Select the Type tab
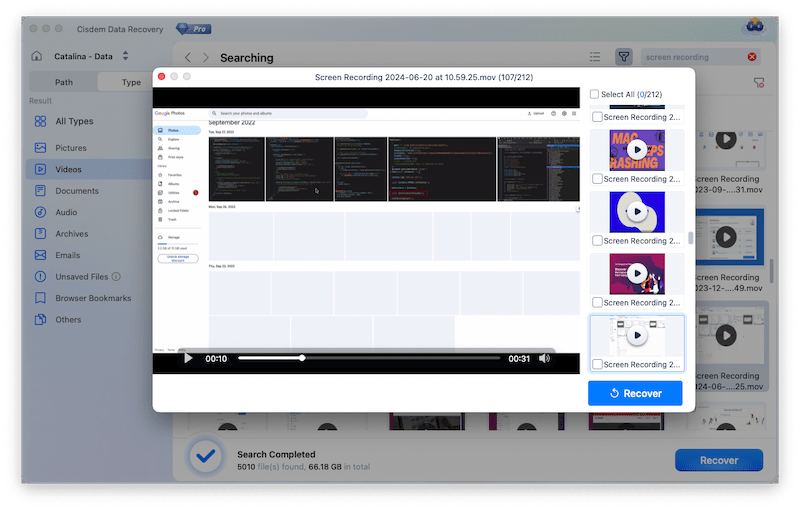The image size is (800, 510). click(x=131, y=83)
